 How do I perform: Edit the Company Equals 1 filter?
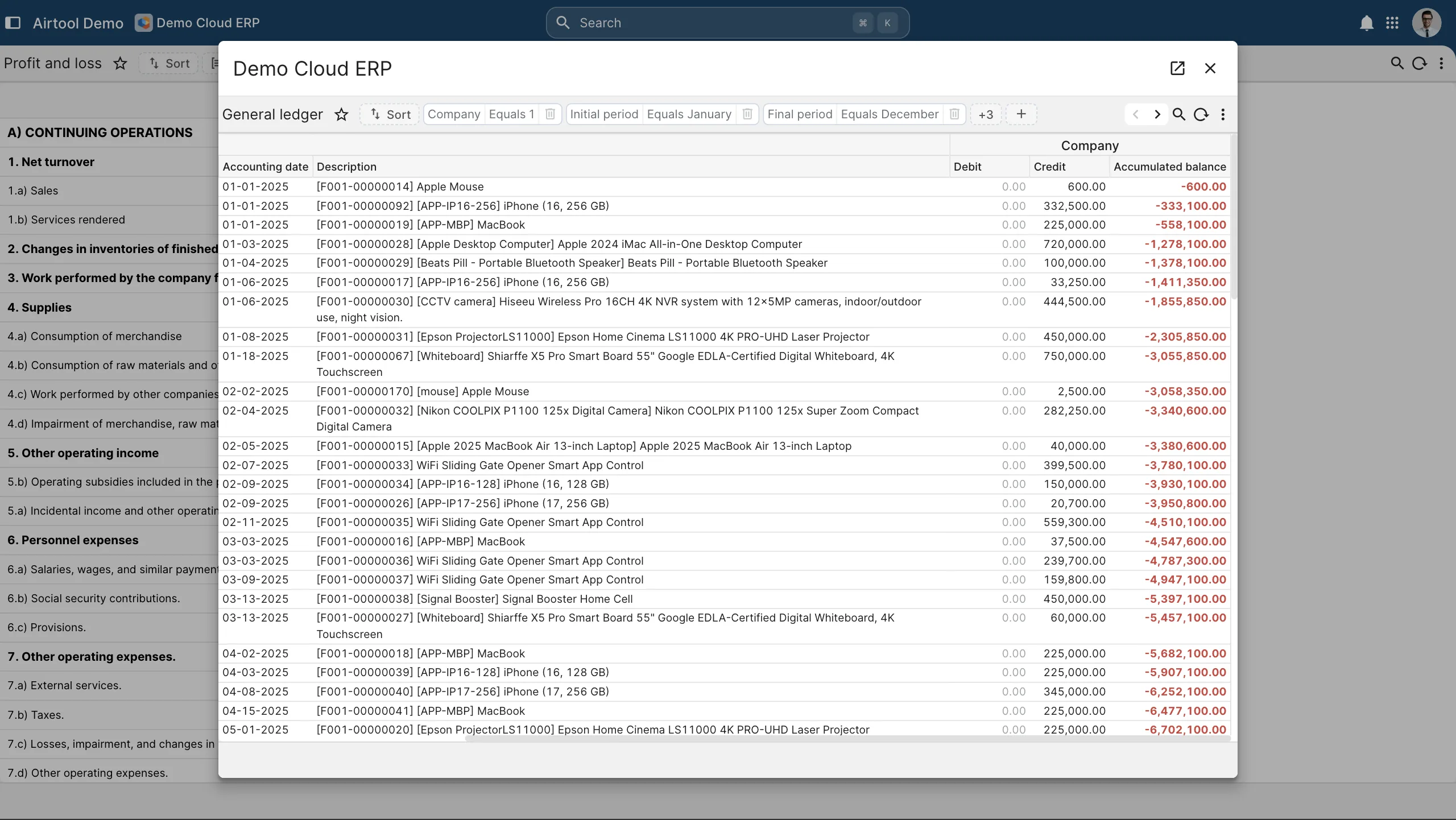coord(481,114)
